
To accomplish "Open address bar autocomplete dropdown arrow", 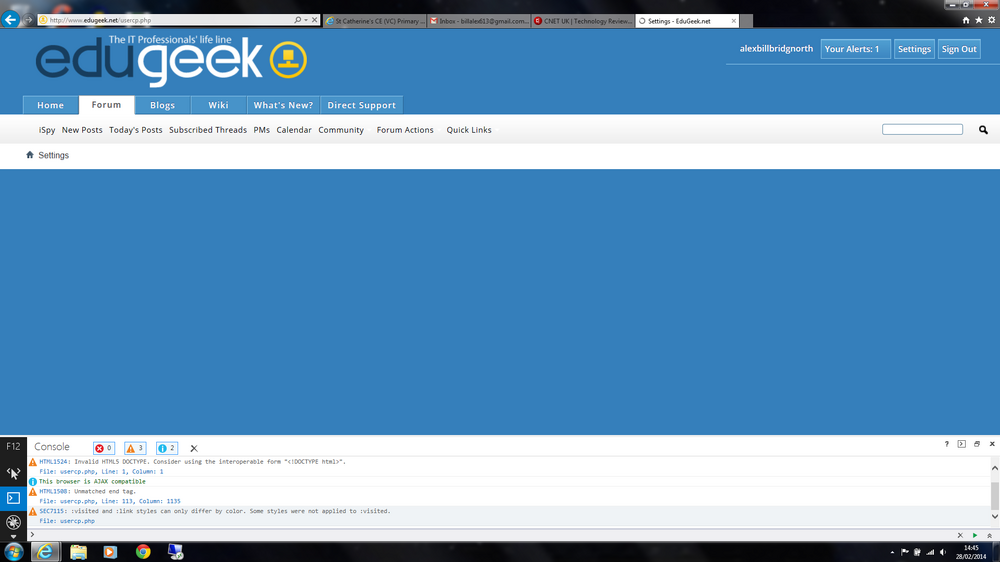I will pyautogui.click(x=305, y=20).
